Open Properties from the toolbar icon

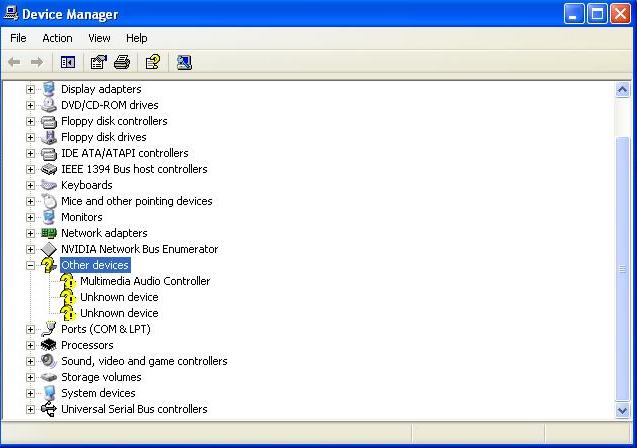[98, 62]
